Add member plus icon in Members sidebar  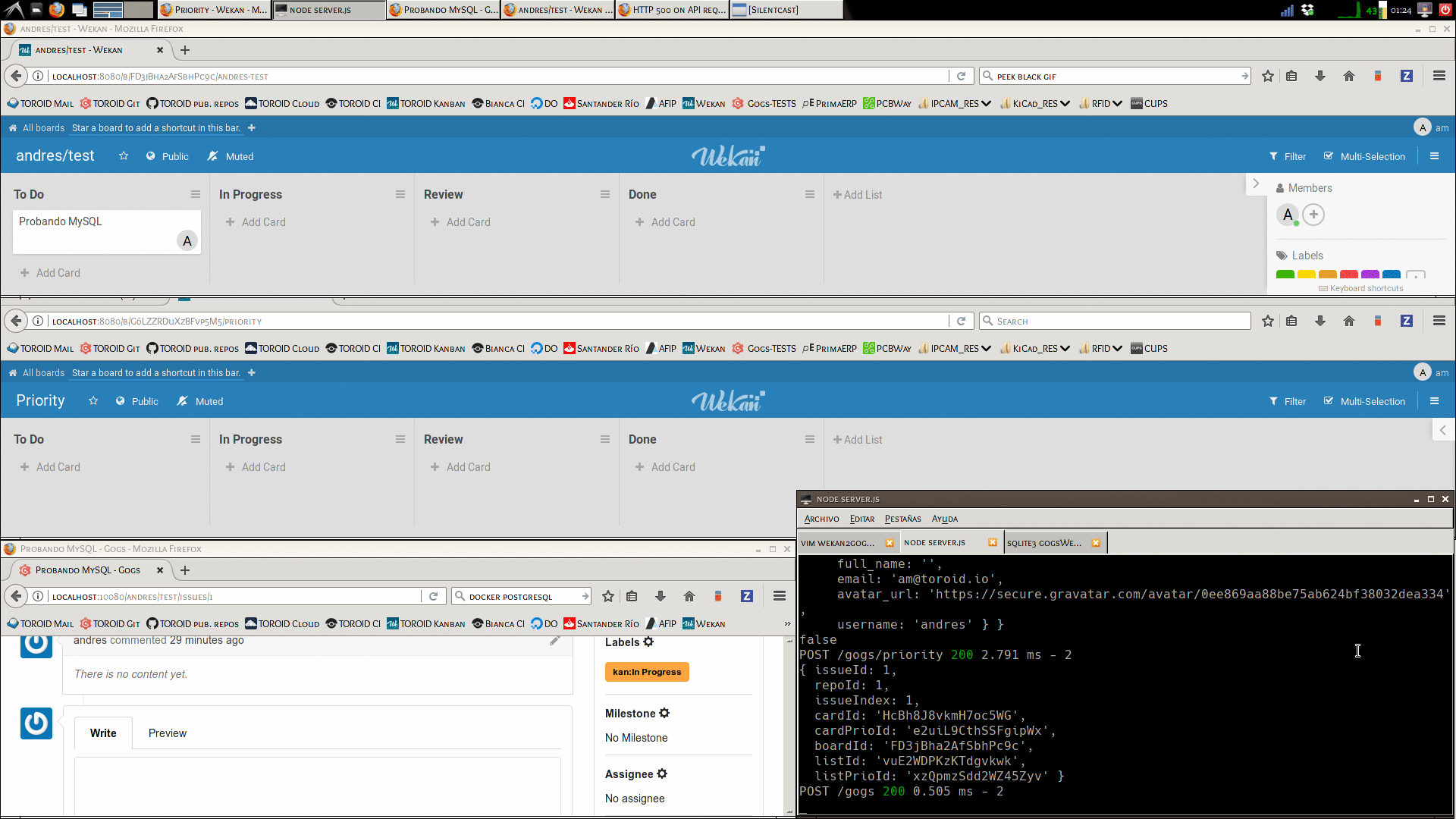coord(1313,215)
